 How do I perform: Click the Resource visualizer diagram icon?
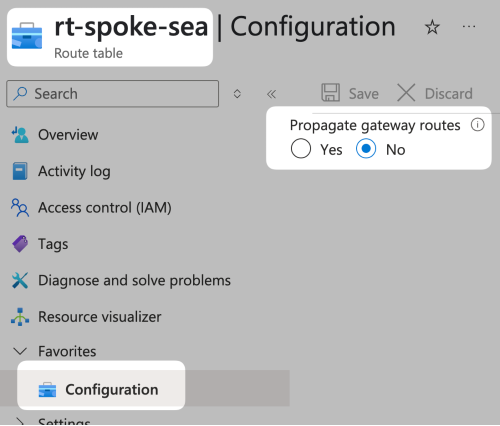coord(20,317)
